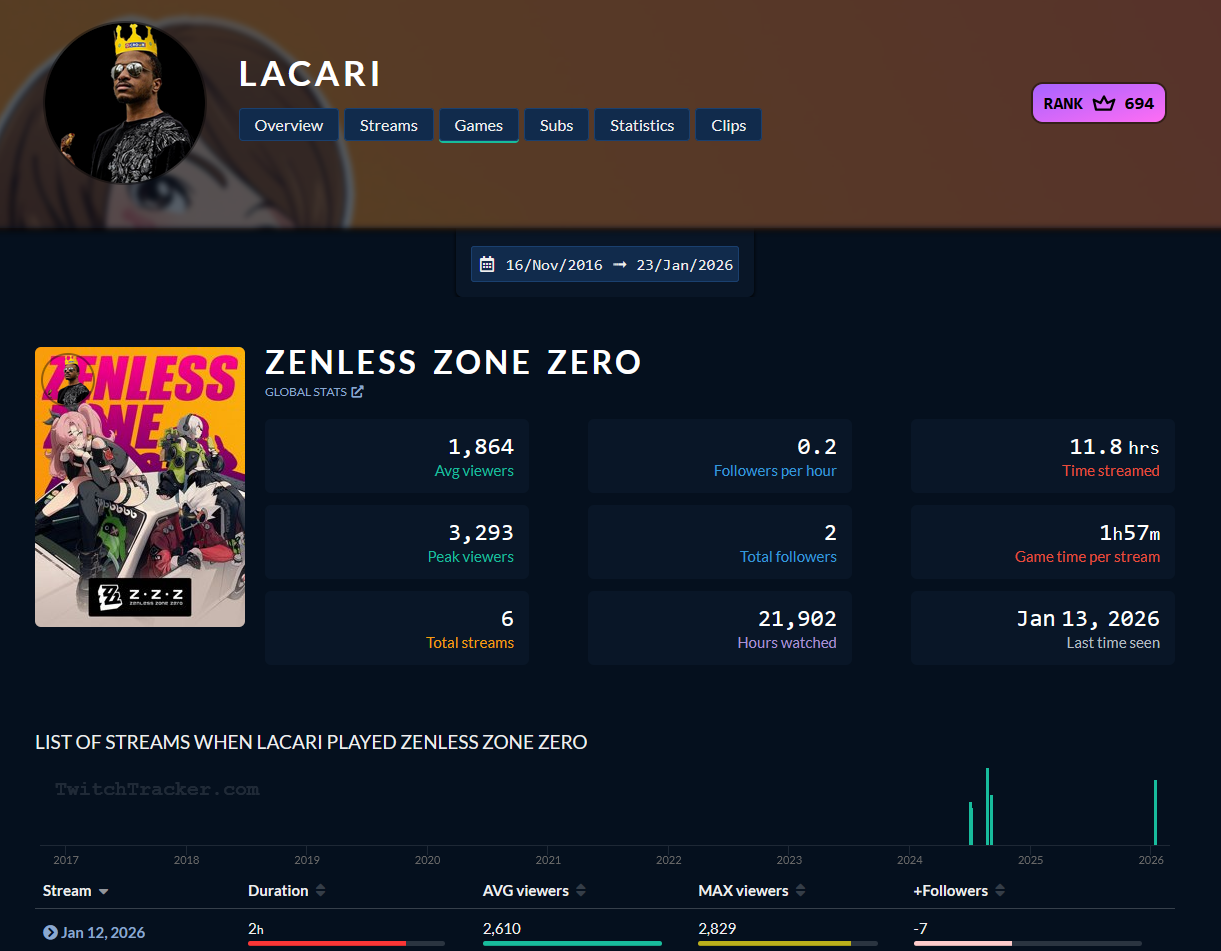Click the yellow MAX viewers progress bar
Image resolution: width=1221 pixels, height=951 pixels.
(x=774, y=943)
